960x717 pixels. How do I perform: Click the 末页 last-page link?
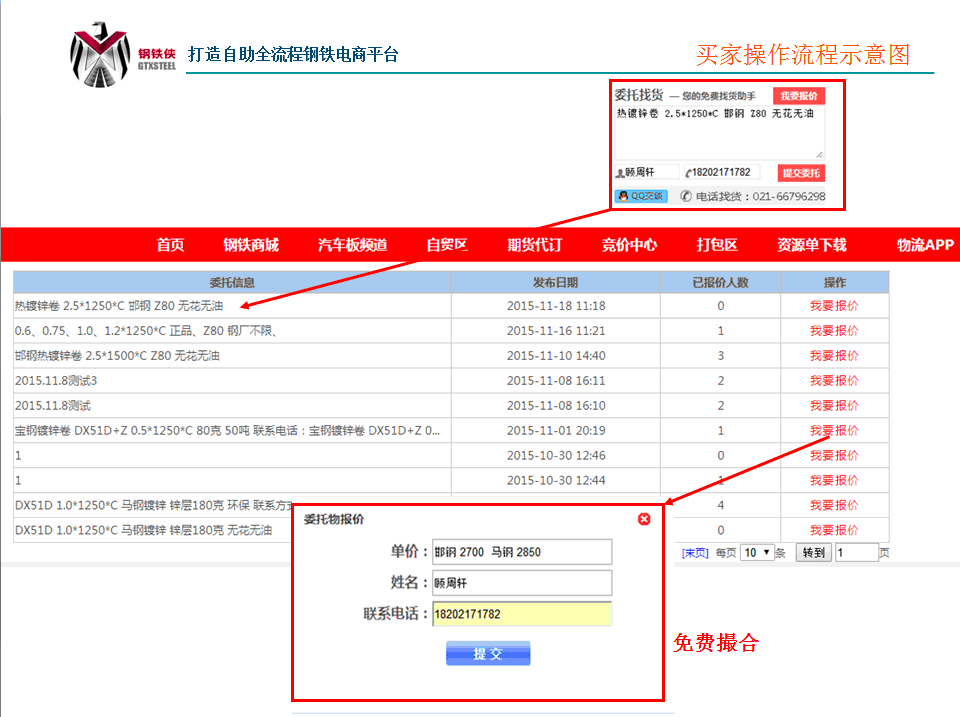[695, 552]
